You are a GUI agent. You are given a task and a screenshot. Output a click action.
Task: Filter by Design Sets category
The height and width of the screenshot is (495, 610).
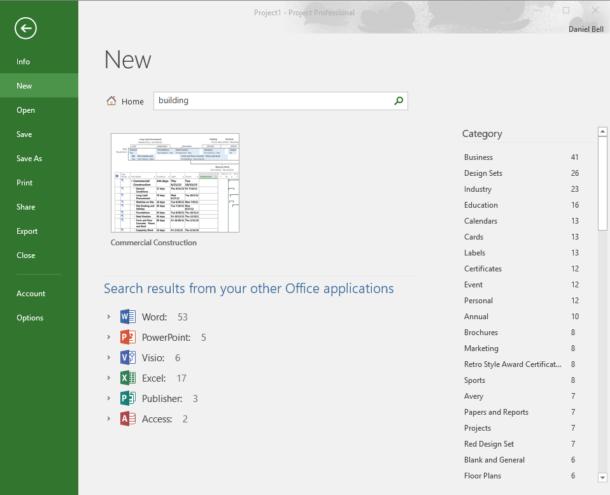[x=521, y=173]
